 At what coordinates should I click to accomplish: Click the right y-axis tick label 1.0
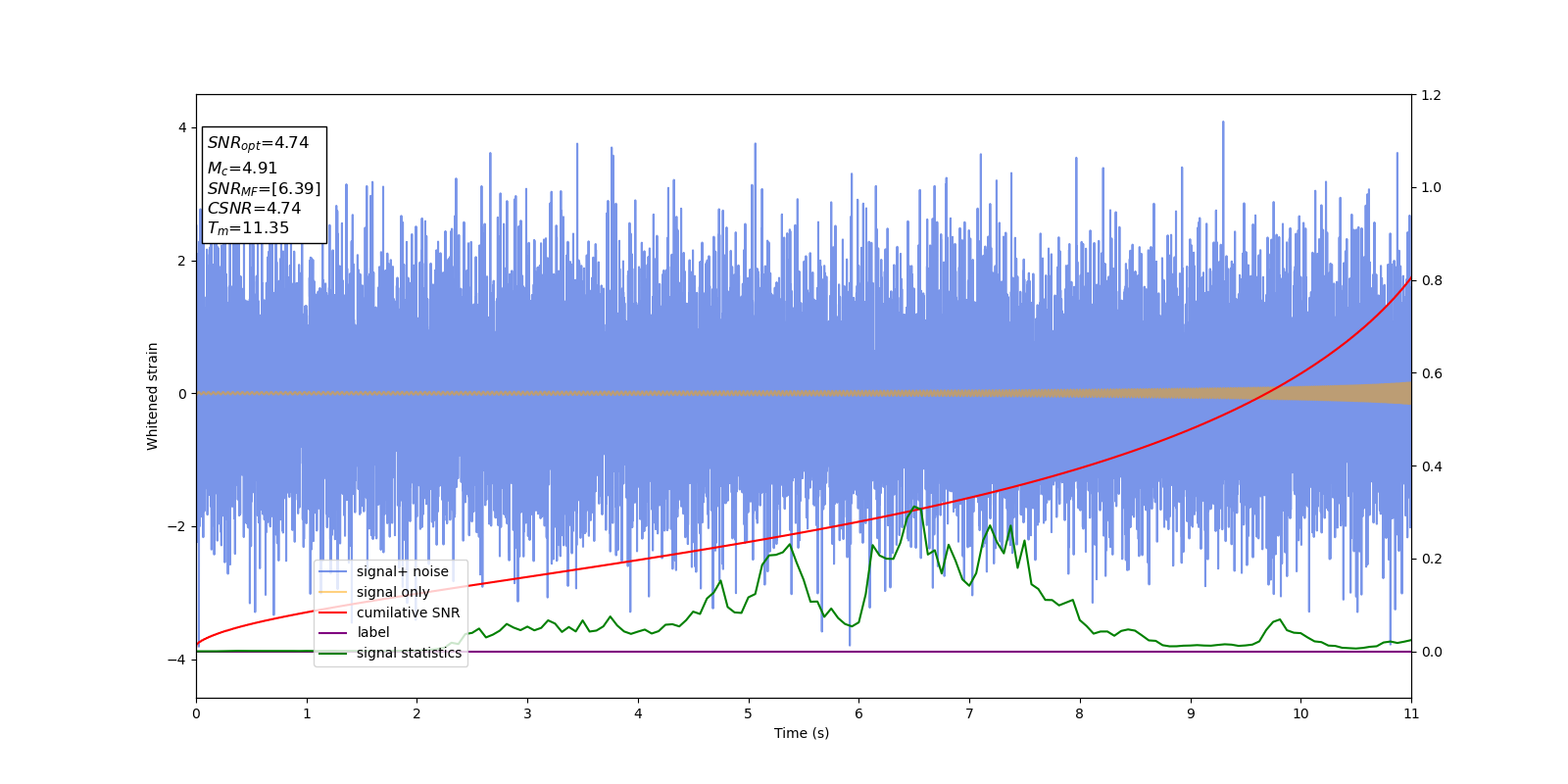(x=1431, y=188)
